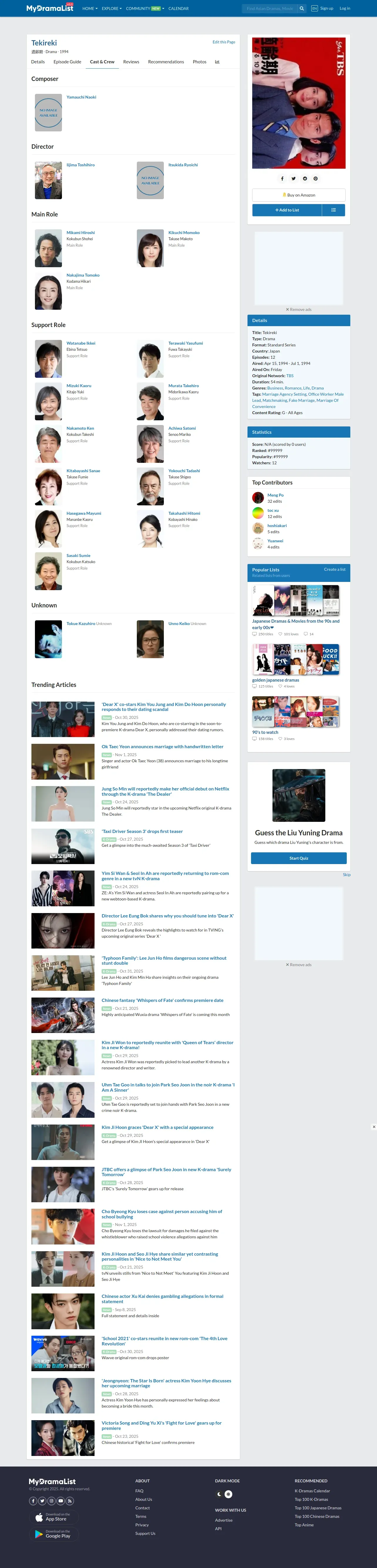
Task: Select the Cast & Crew tab
Action: point(102,62)
